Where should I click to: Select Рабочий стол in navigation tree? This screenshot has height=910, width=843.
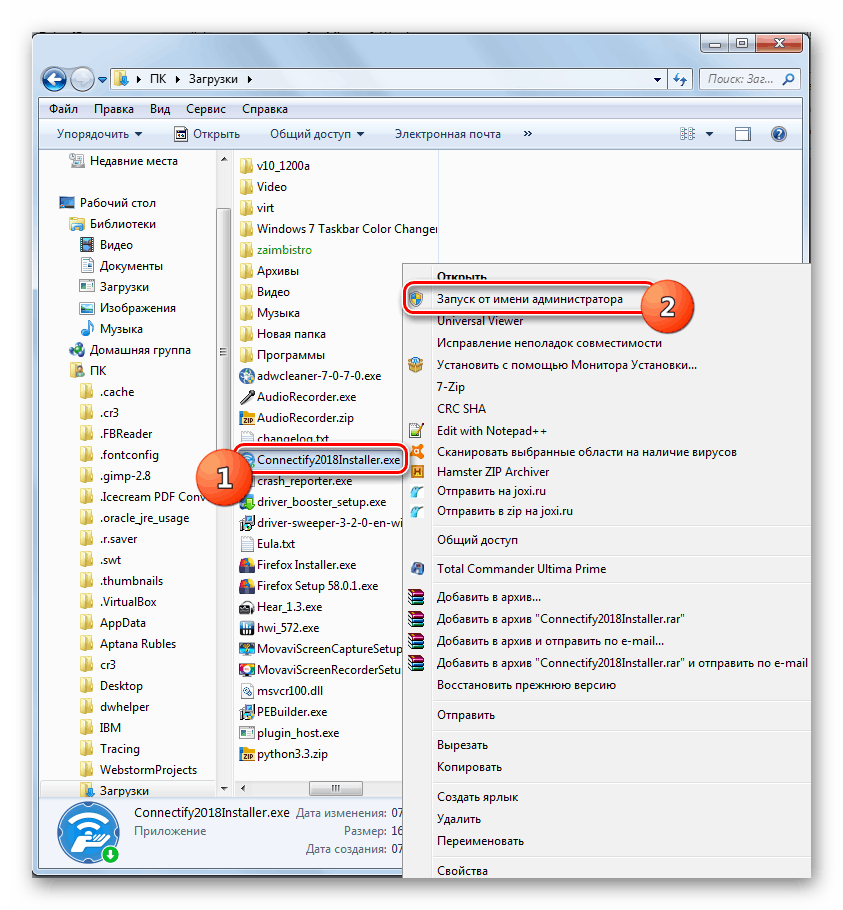tap(118, 203)
